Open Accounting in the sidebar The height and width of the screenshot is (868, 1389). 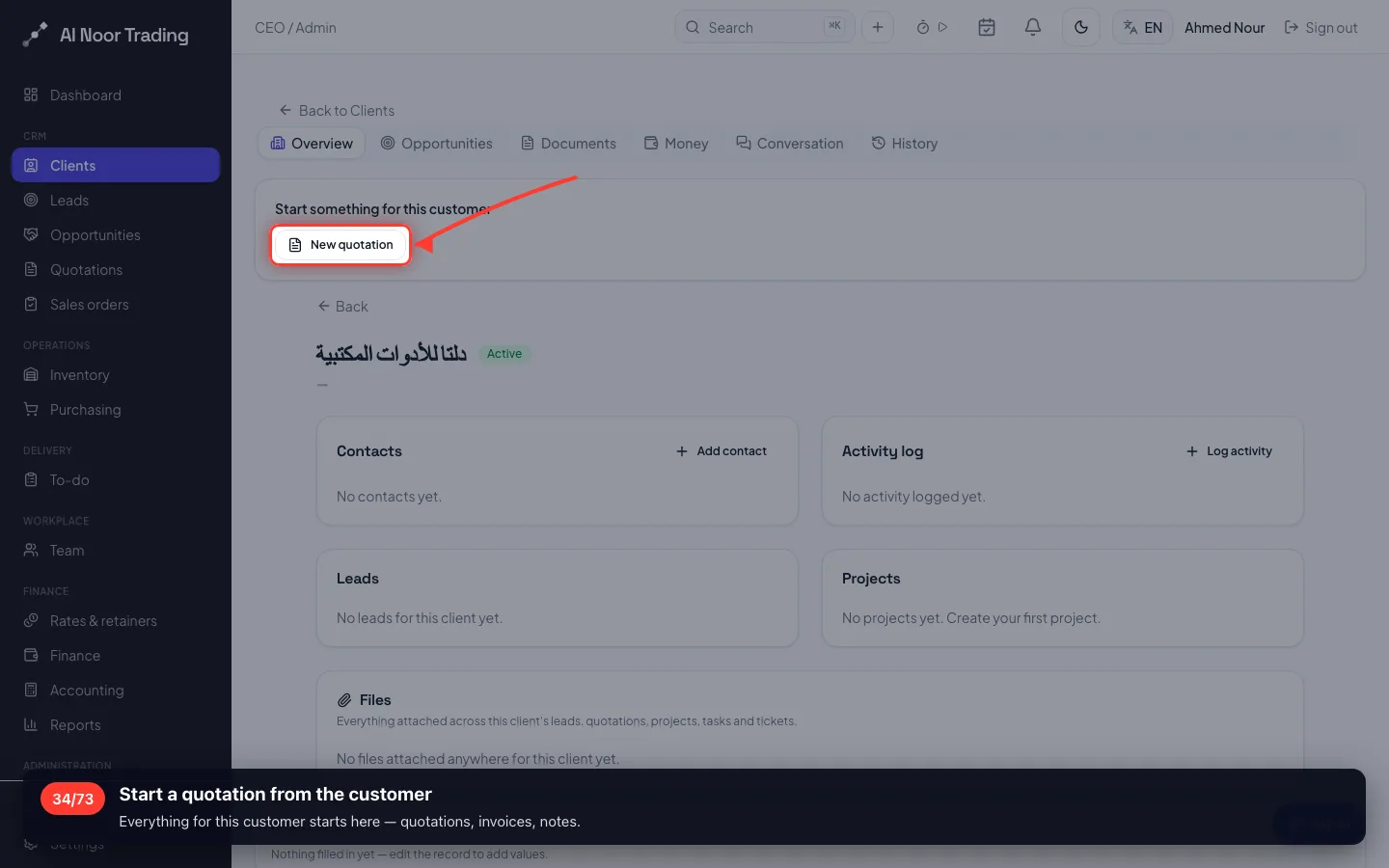tap(116, 690)
